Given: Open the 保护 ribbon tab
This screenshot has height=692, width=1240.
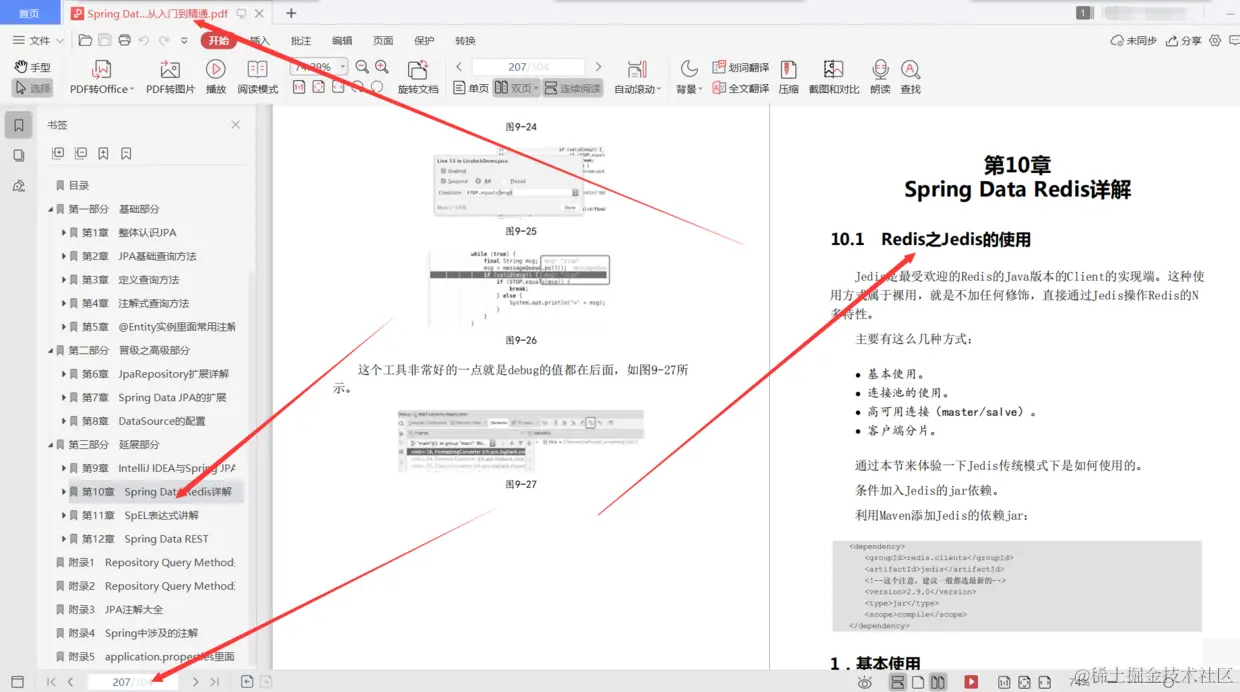Looking at the screenshot, I should (424, 41).
